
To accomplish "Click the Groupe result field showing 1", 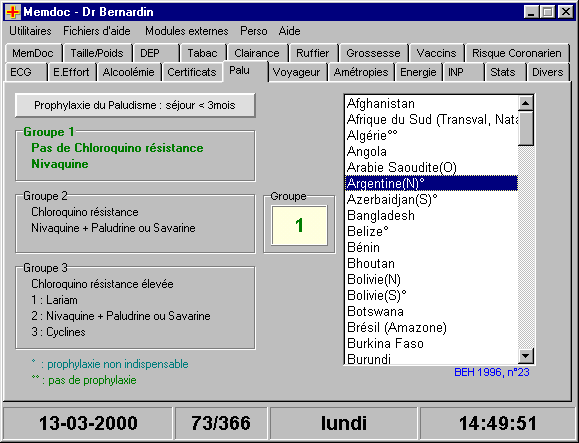I will coord(299,225).
